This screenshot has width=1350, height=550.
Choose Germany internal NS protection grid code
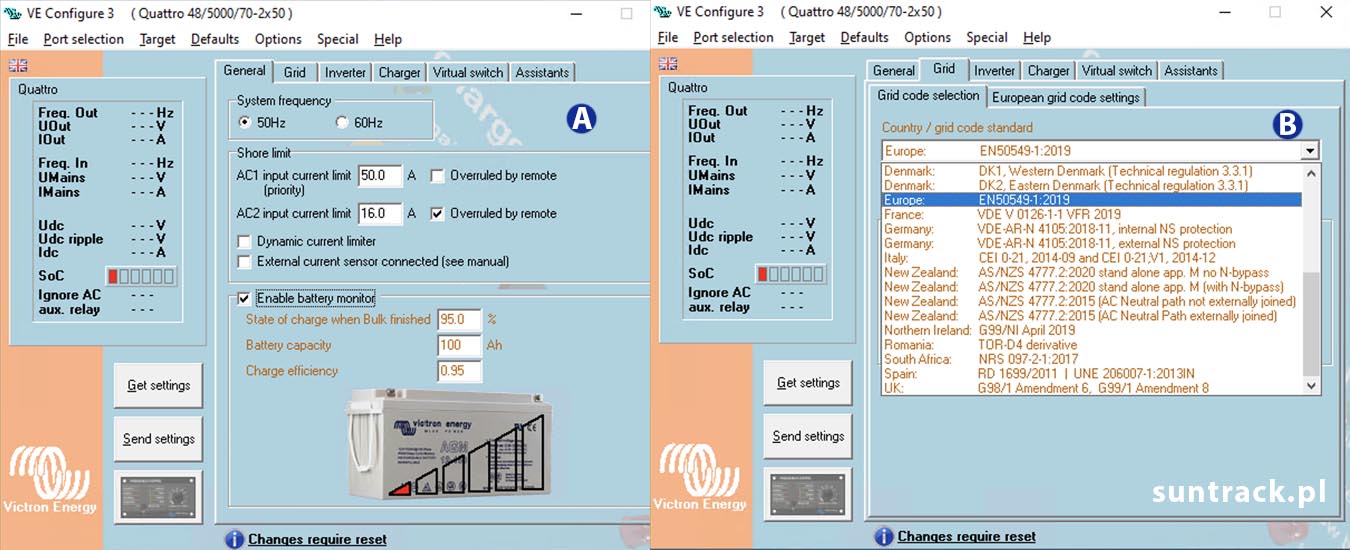(x=1092, y=229)
